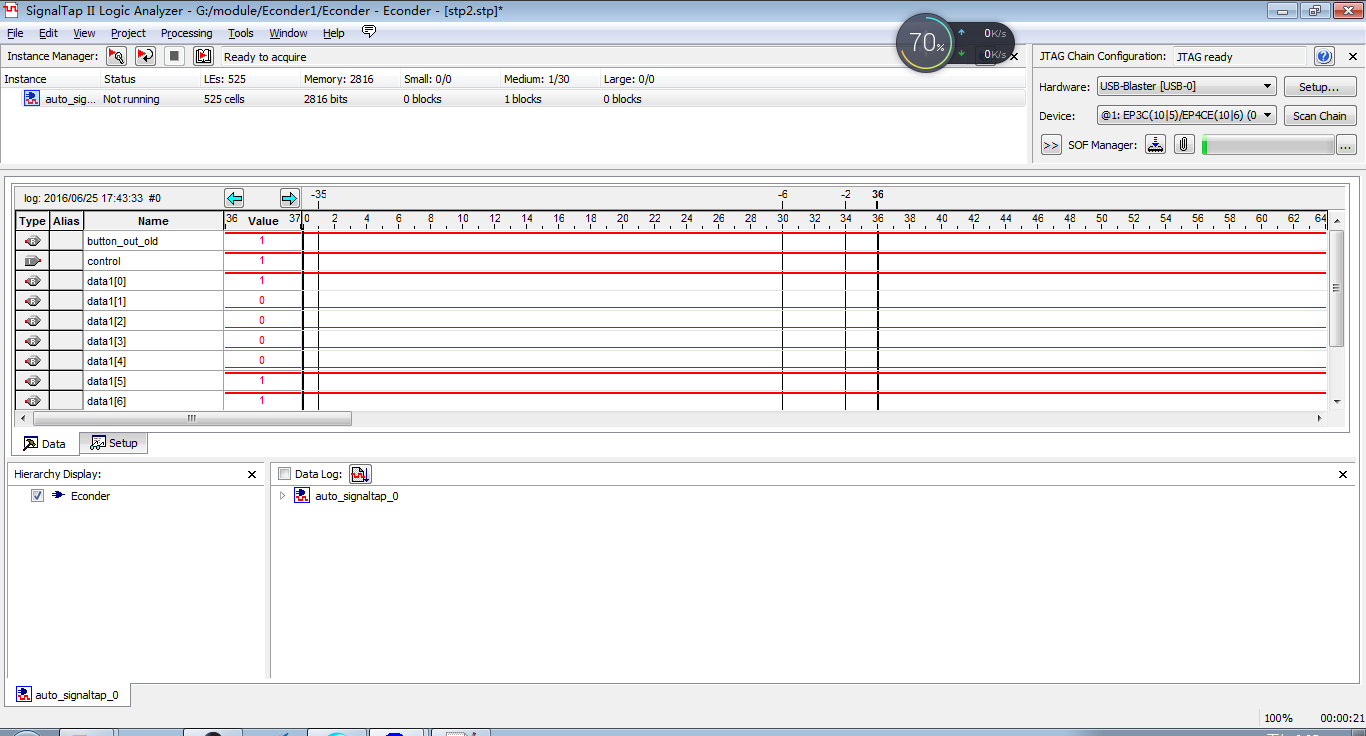Open the Device selection dropdown
This screenshot has height=736, width=1366.
[x=1186, y=116]
